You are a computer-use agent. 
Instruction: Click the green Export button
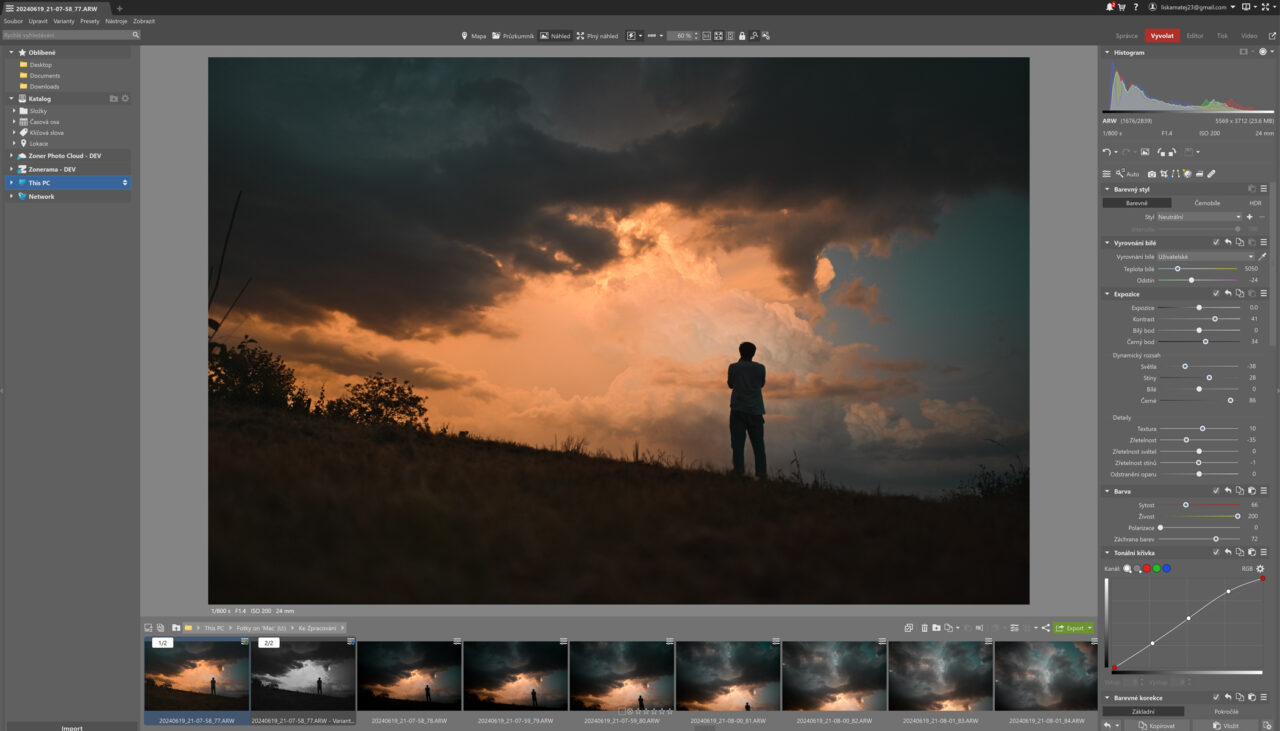[1072, 628]
